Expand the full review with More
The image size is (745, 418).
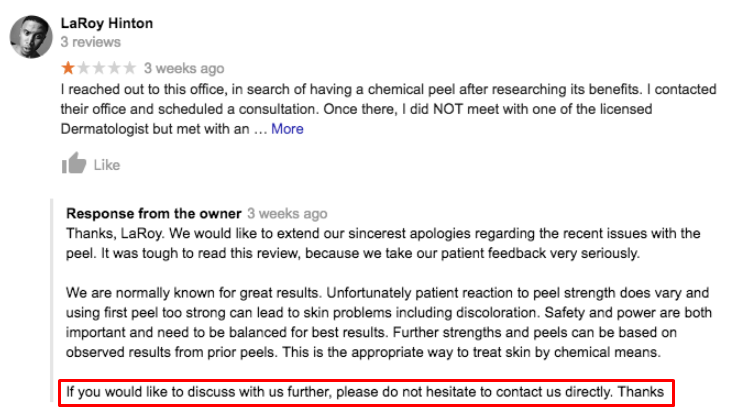point(287,129)
